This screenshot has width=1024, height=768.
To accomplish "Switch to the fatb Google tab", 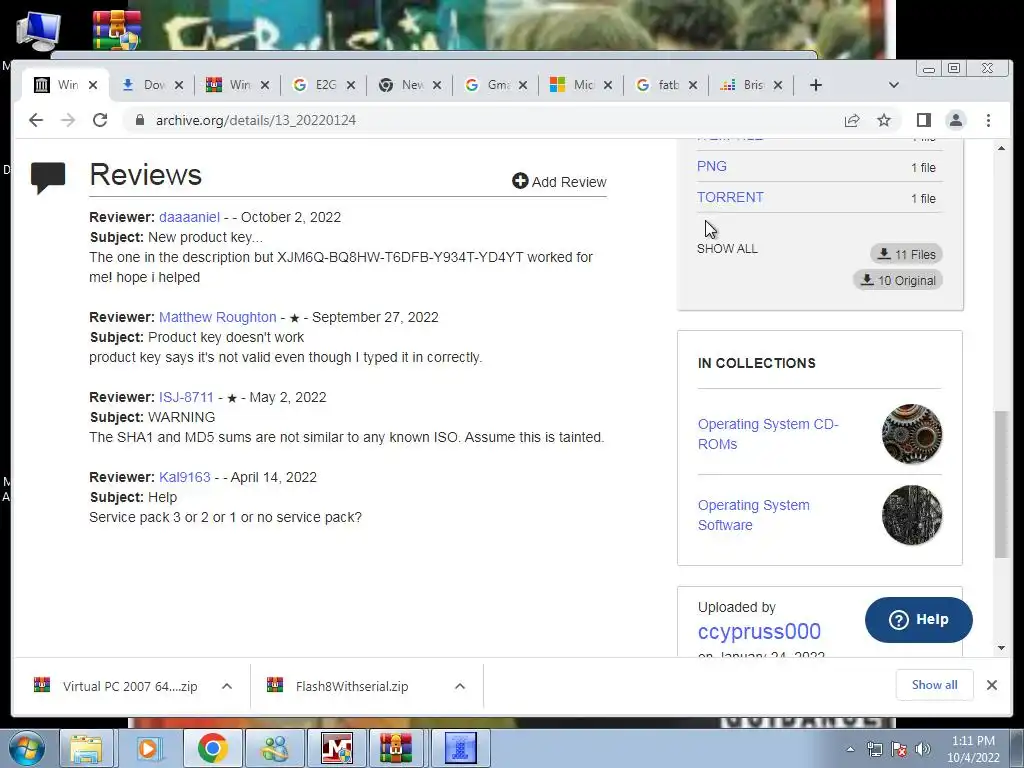I will pyautogui.click(x=659, y=85).
